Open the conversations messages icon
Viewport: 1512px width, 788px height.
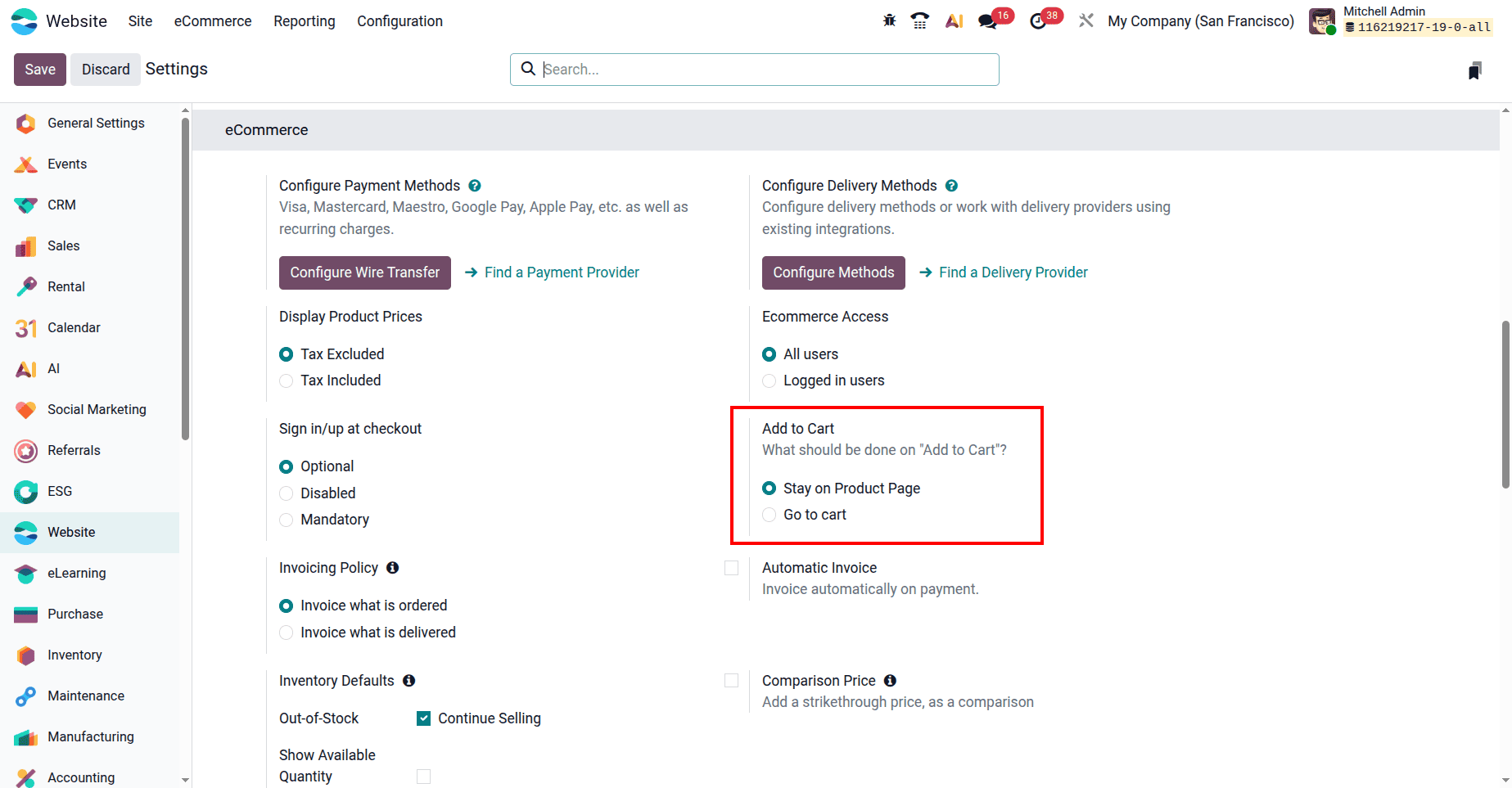[x=988, y=21]
